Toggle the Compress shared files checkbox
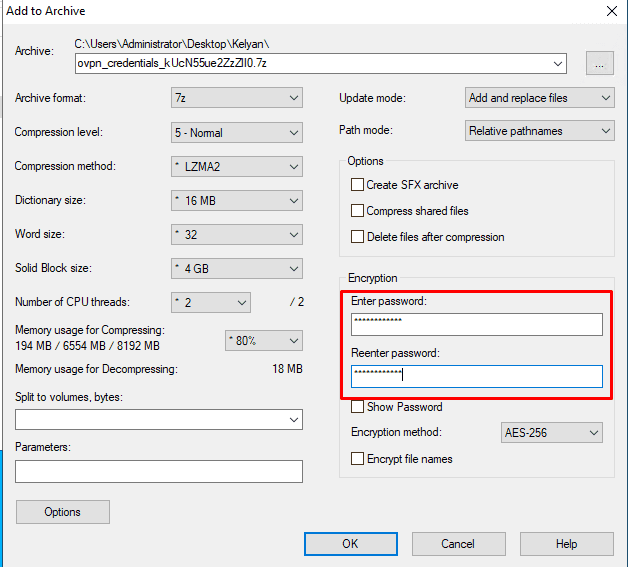628x567 pixels. pos(357,211)
